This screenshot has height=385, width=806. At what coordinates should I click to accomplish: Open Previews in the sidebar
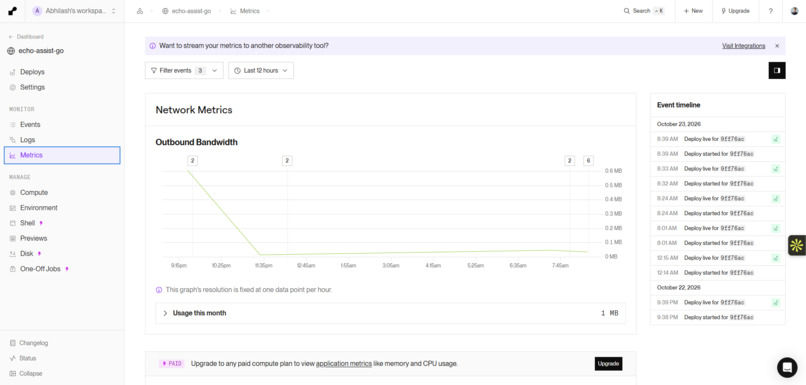(x=33, y=239)
